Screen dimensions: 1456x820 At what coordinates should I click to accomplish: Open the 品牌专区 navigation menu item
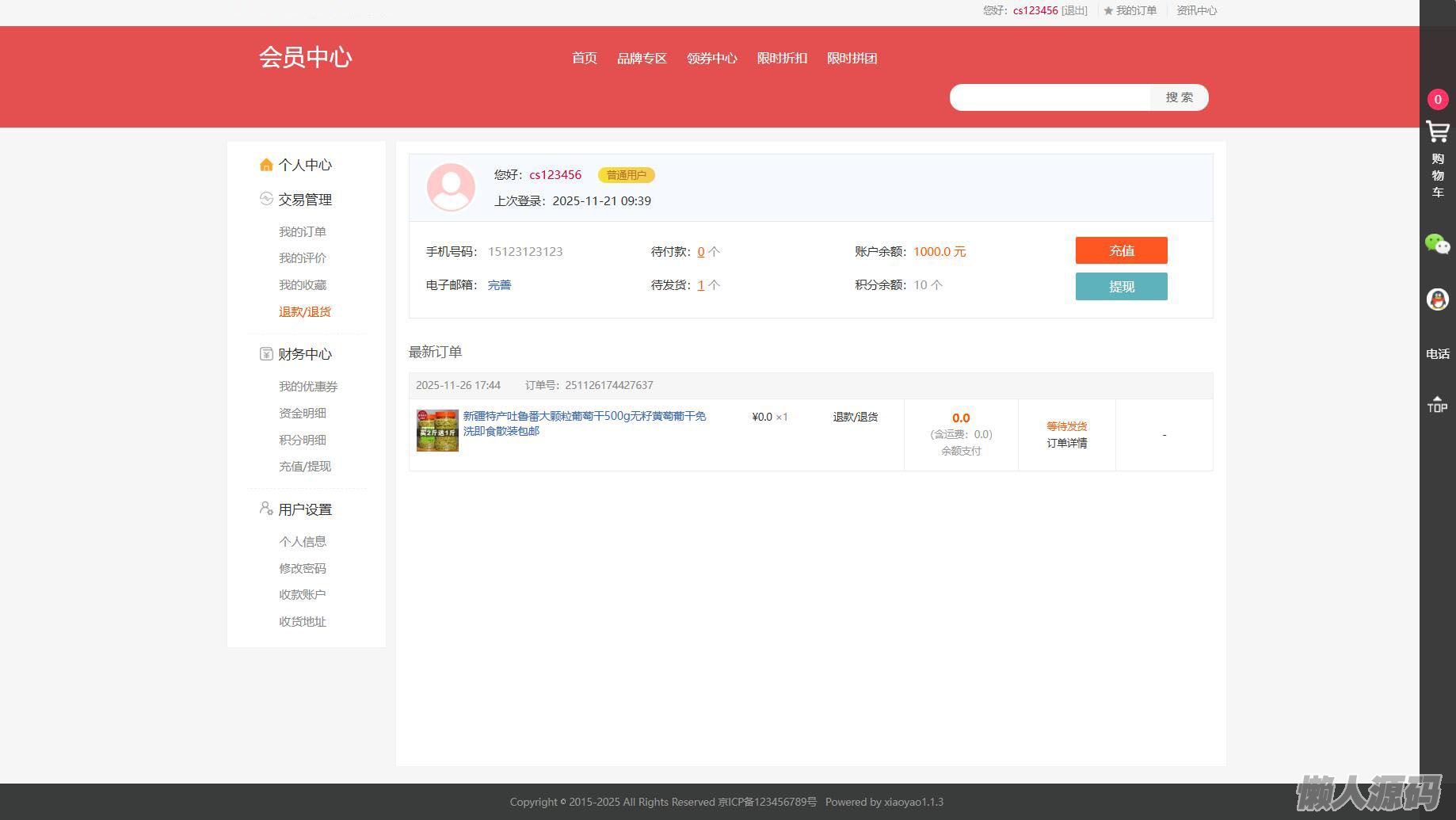[x=642, y=59]
